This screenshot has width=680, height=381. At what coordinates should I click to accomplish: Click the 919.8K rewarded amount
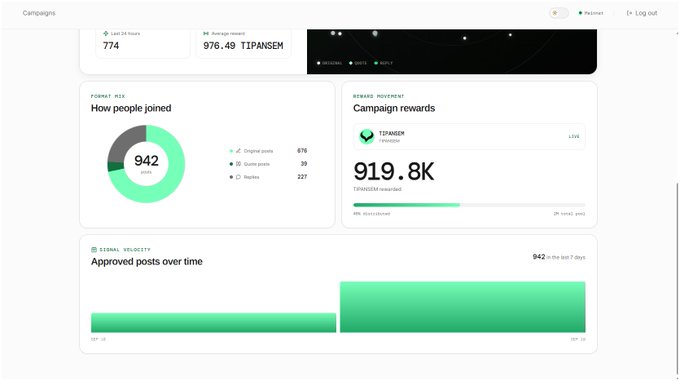point(393,171)
